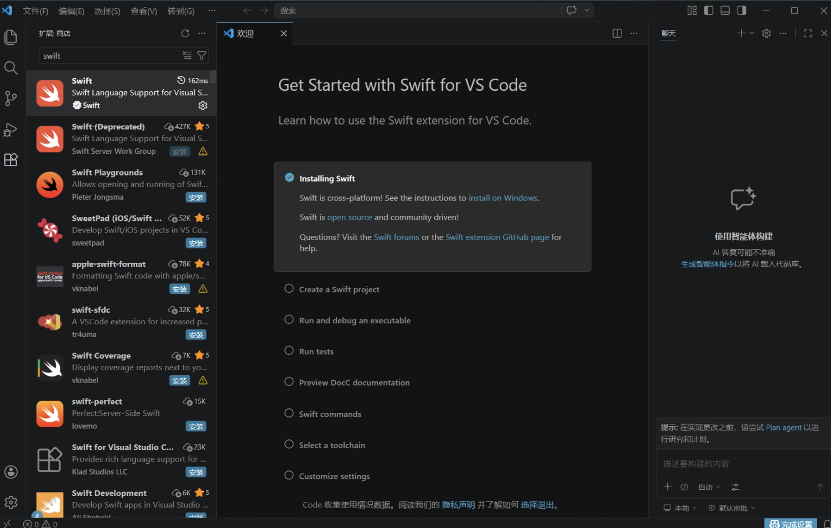Image resolution: width=832 pixels, height=528 pixels.
Task: Expand chat dropdown arrow in title bar
Action: [586, 10]
